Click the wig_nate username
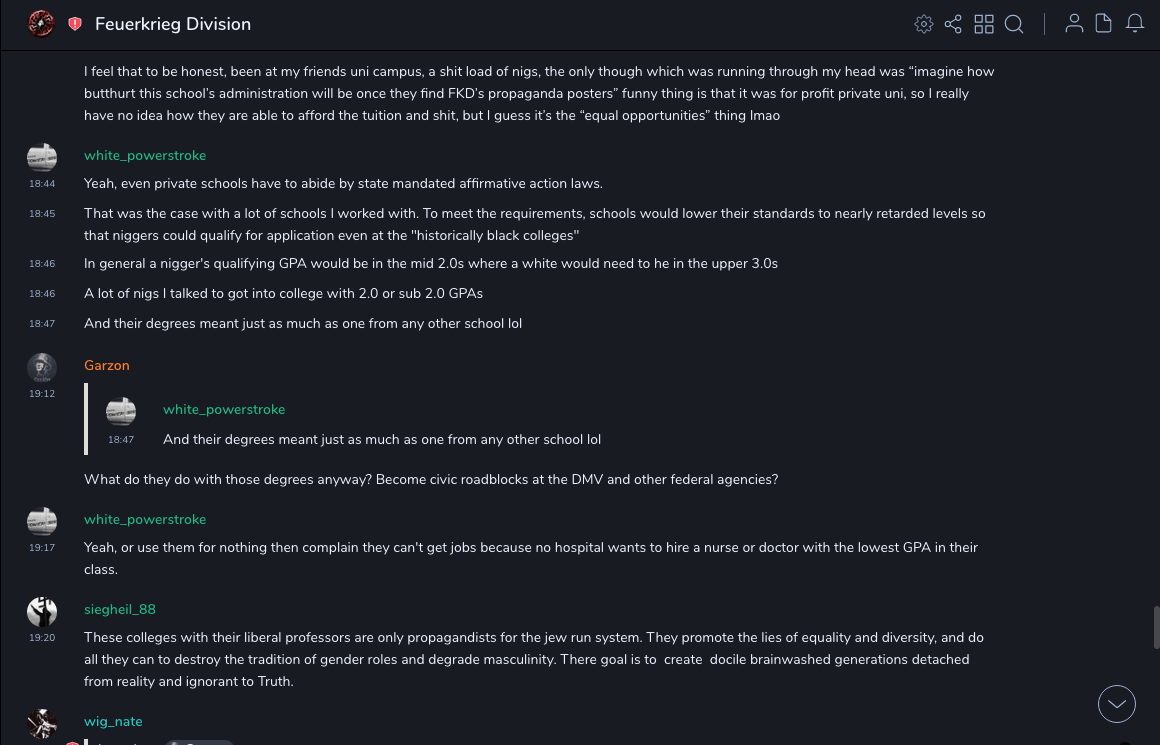1160x745 pixels. 113,721
